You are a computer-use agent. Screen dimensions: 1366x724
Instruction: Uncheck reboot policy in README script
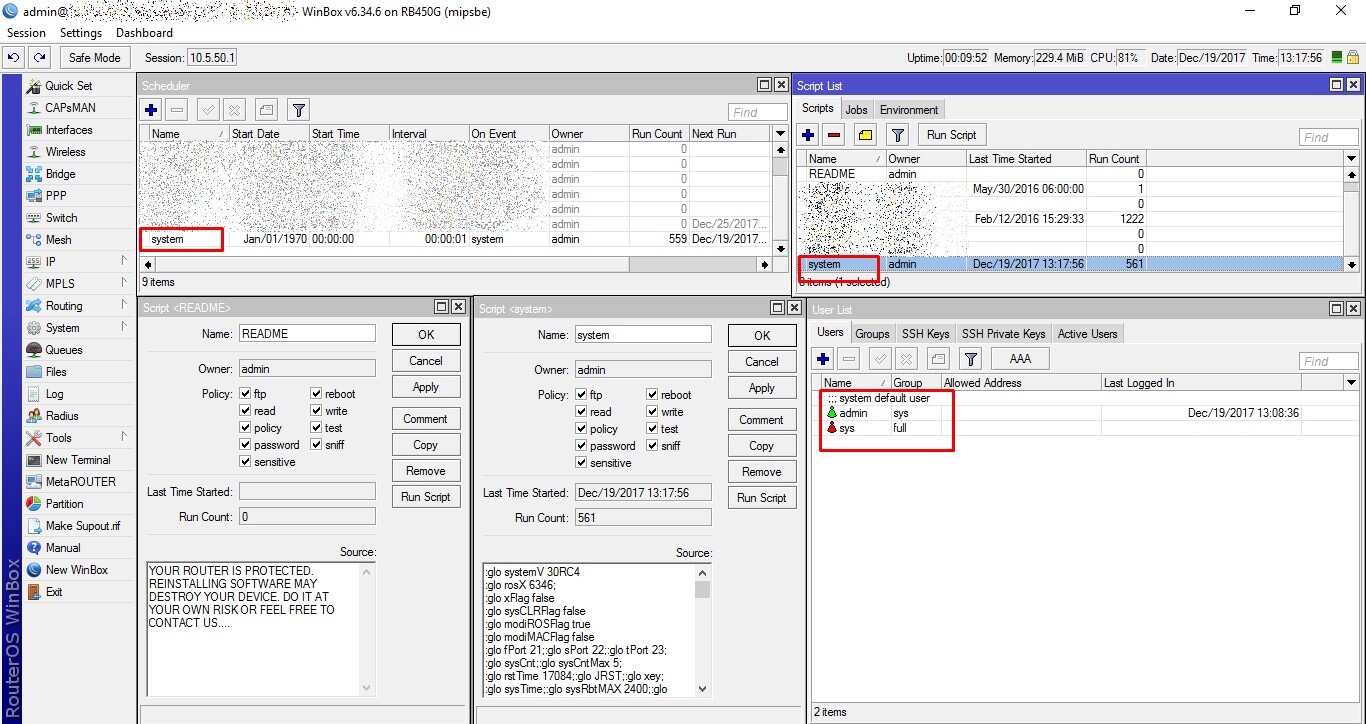click(316, 394)
